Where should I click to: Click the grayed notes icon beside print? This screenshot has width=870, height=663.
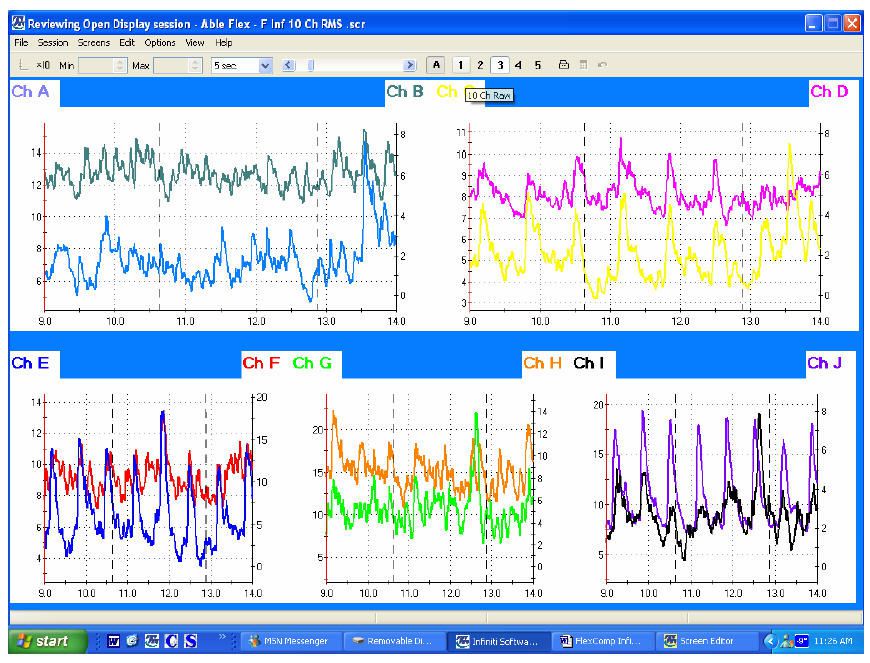point(584,65)
